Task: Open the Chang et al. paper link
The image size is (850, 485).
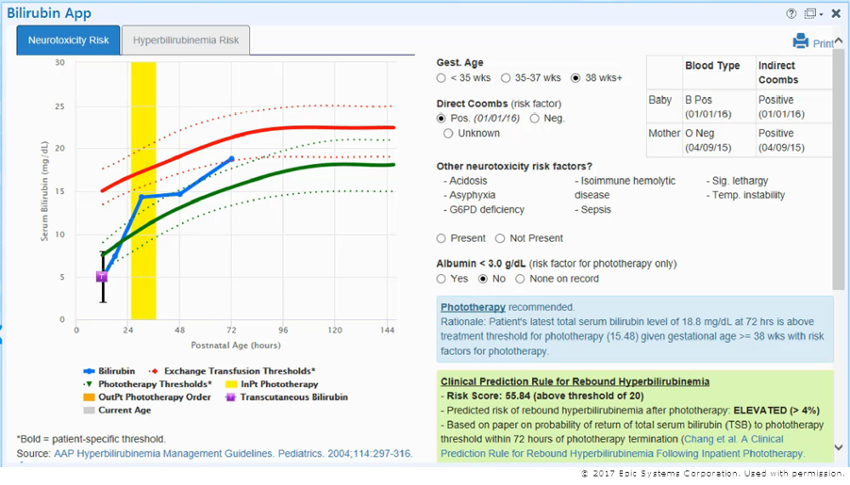Action: (623, 447)
